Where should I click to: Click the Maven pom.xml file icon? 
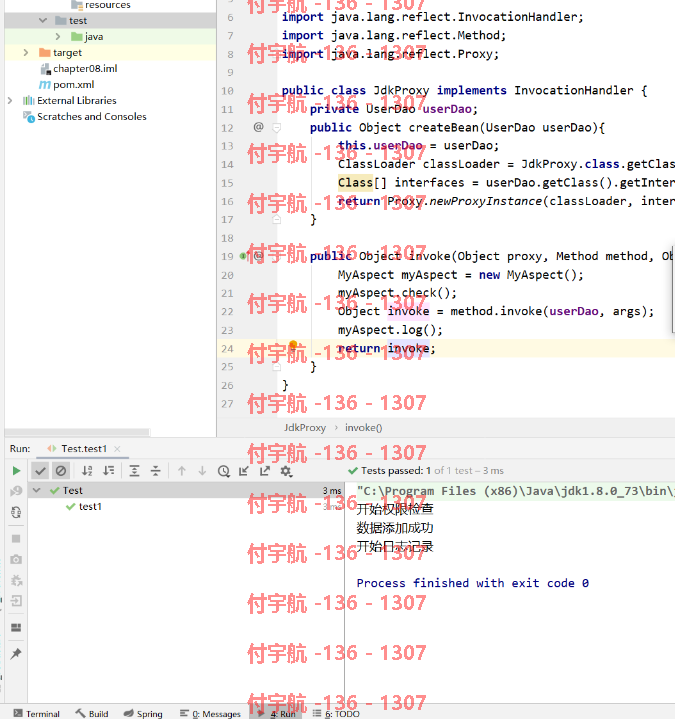click(x=45, y=85)
